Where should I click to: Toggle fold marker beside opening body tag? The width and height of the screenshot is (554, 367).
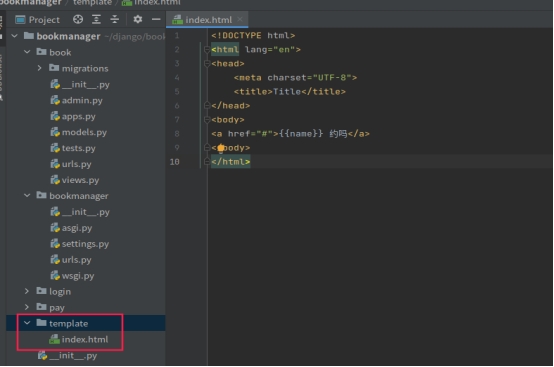[207, 120]
